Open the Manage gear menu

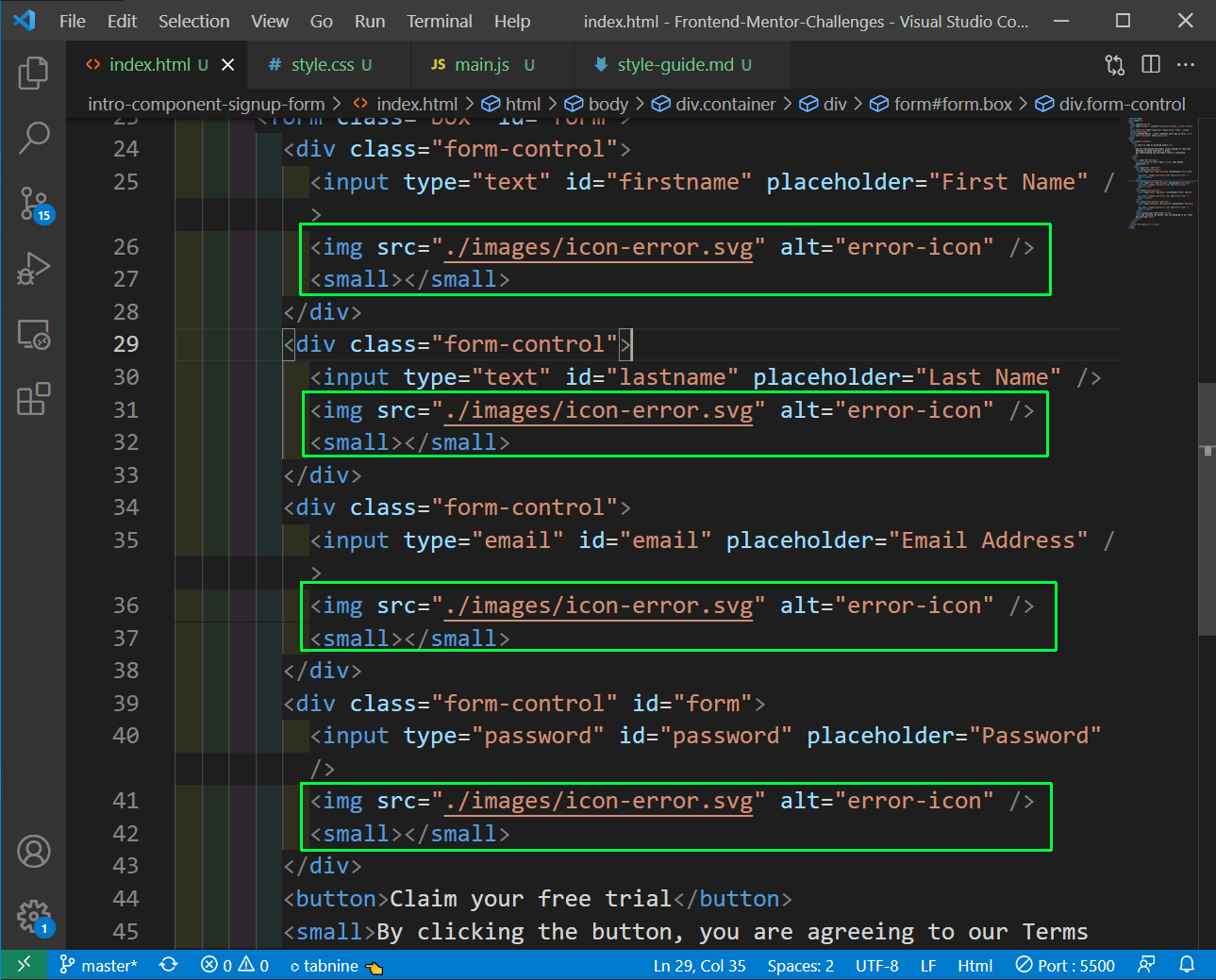point(34,917)
